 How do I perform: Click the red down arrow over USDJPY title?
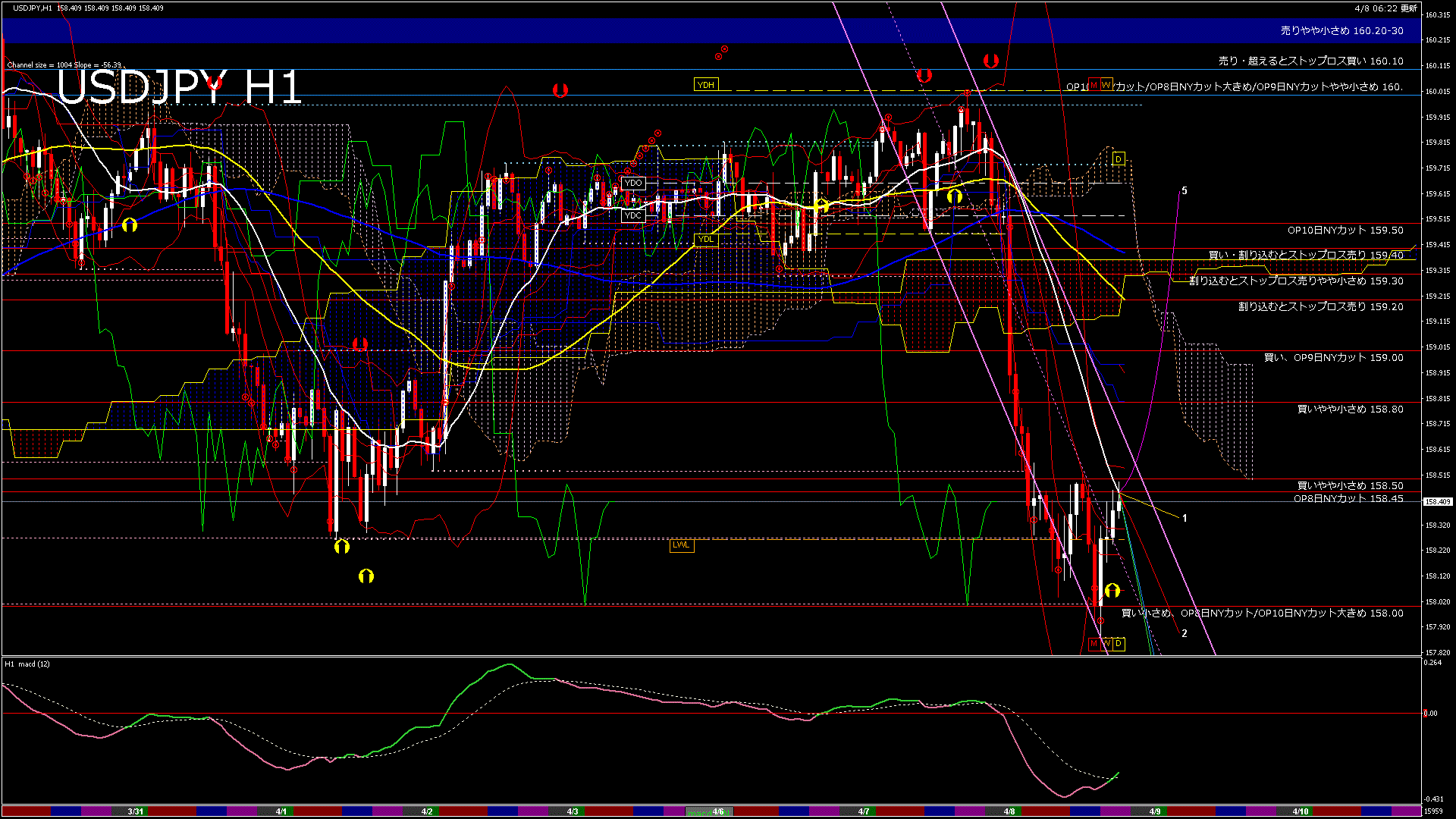pos(215,82)
